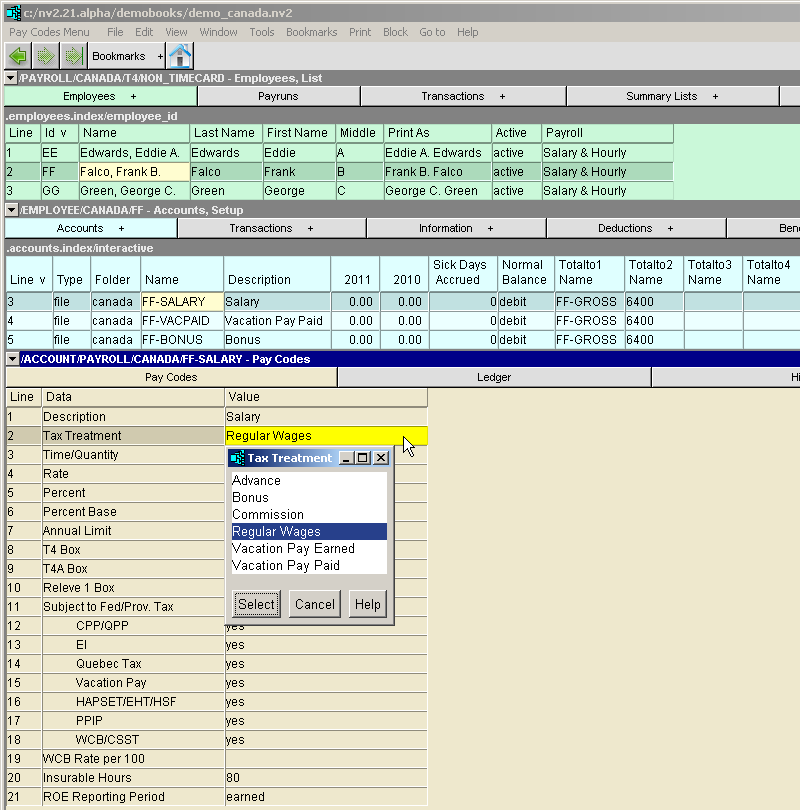
Task: Select the Edwards, Eddie A. employee row
Action: 128,153
